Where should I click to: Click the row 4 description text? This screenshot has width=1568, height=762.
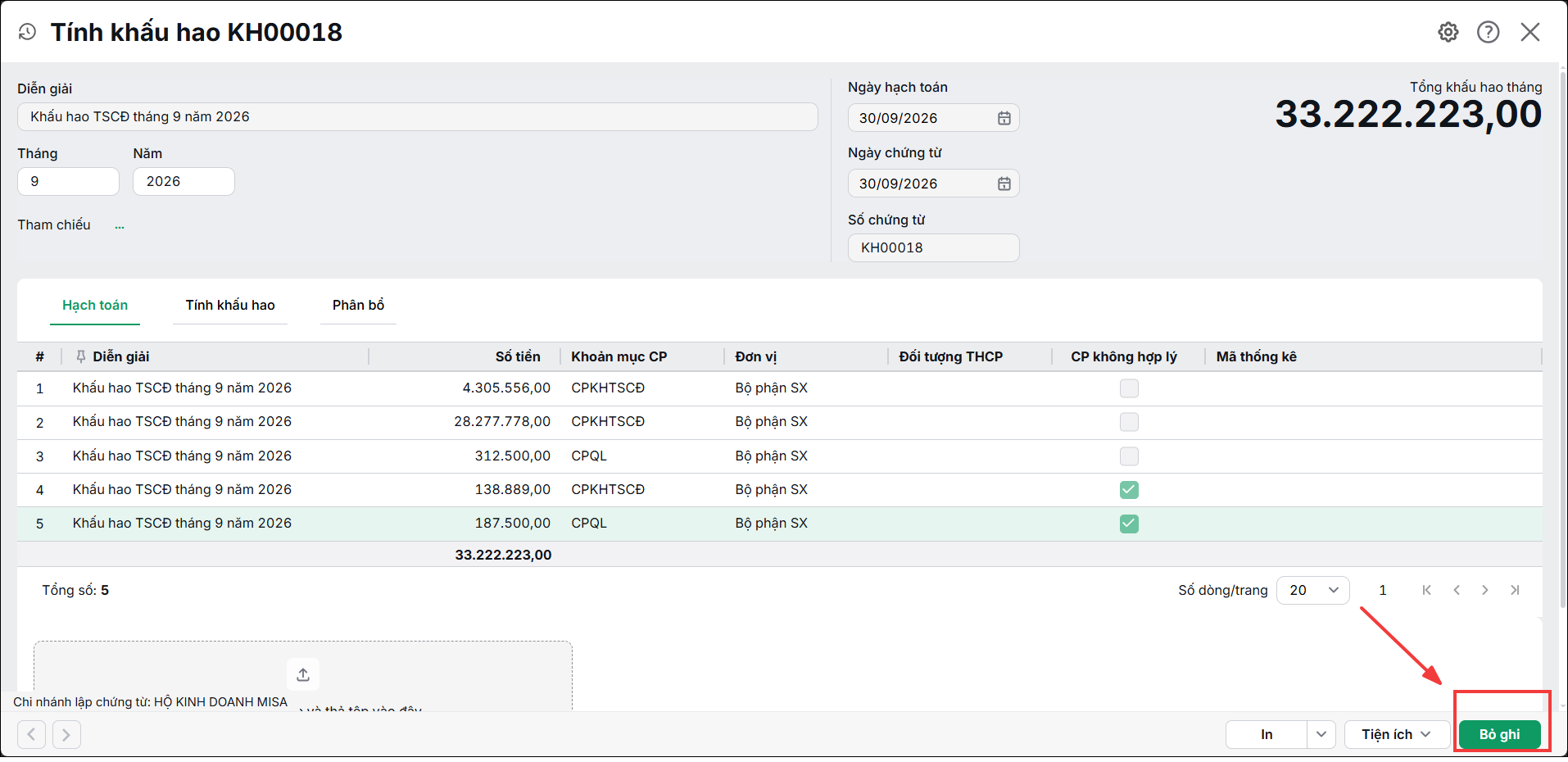pos(182,489)
